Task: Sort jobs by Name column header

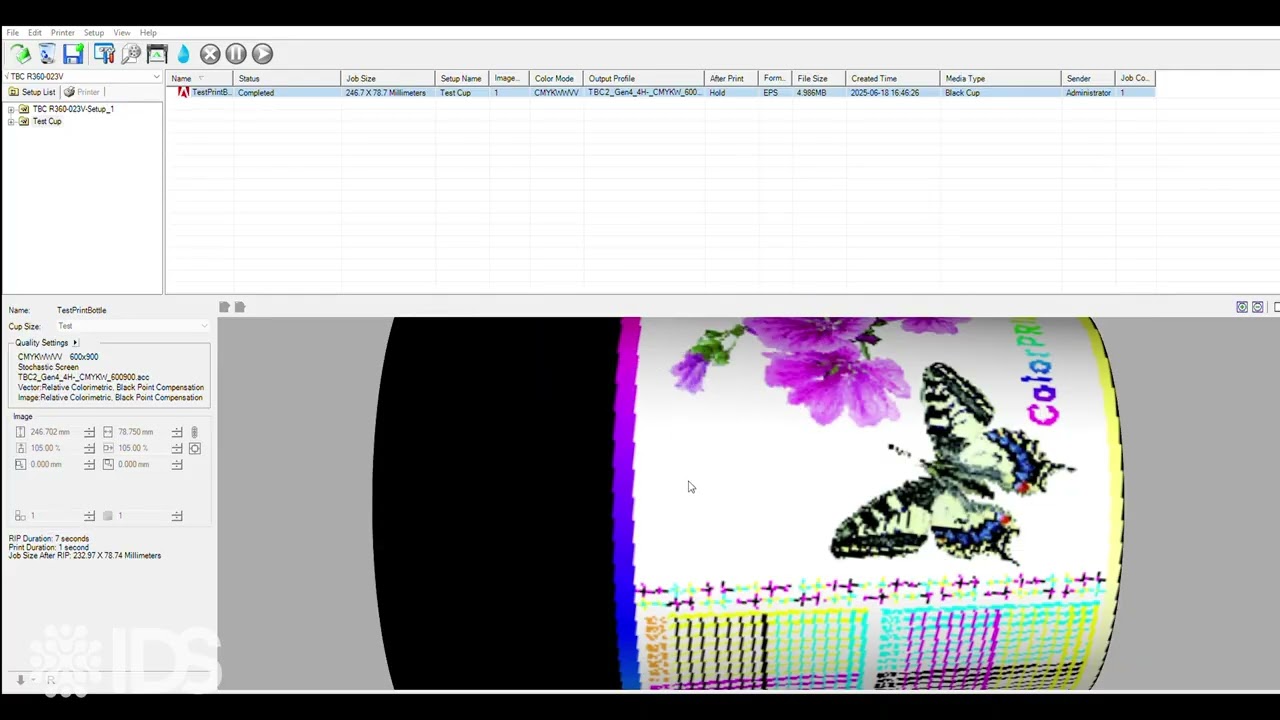Action: [200, 78]
